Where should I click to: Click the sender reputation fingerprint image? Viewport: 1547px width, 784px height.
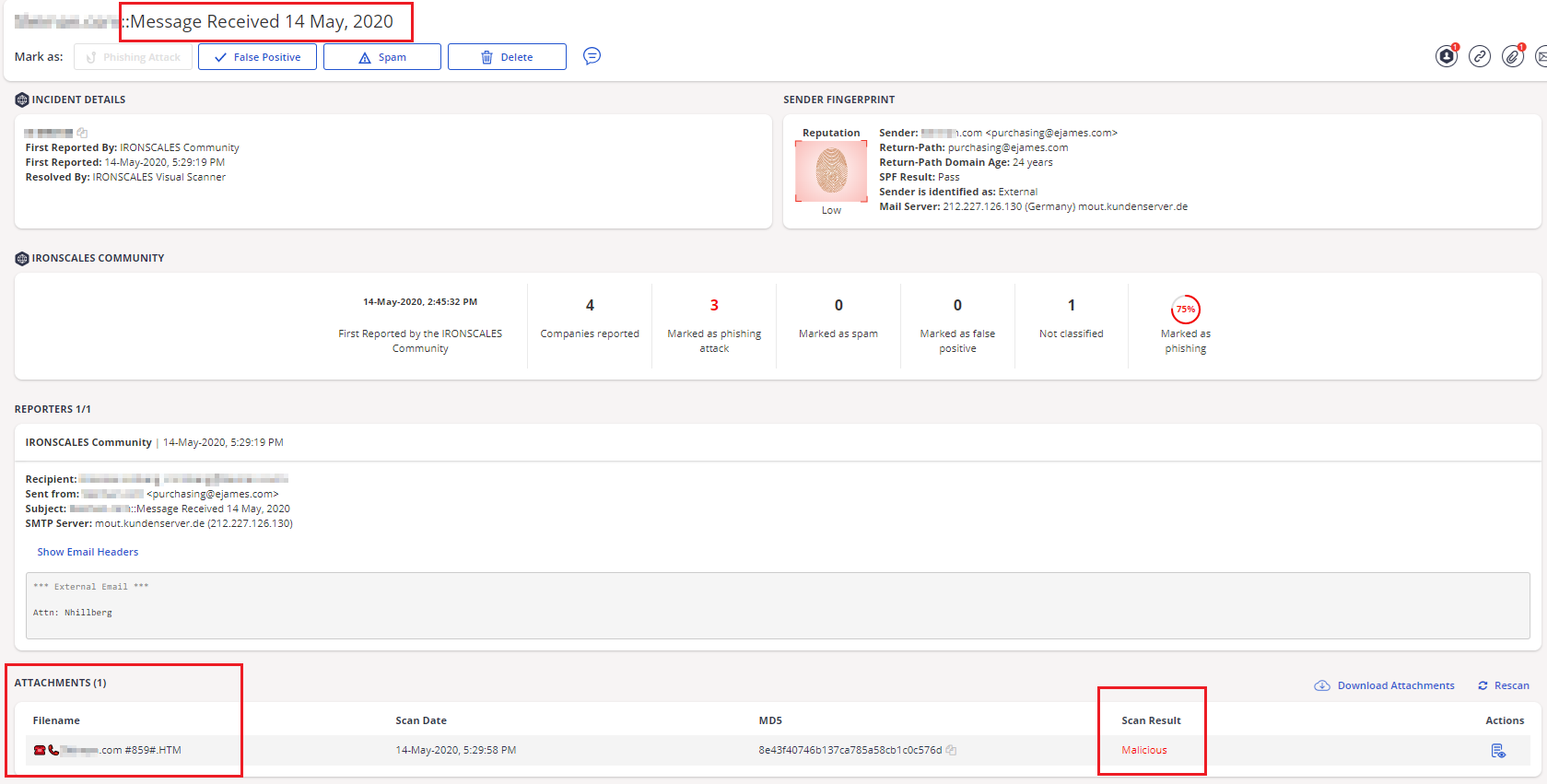click(x=831, y=171)
